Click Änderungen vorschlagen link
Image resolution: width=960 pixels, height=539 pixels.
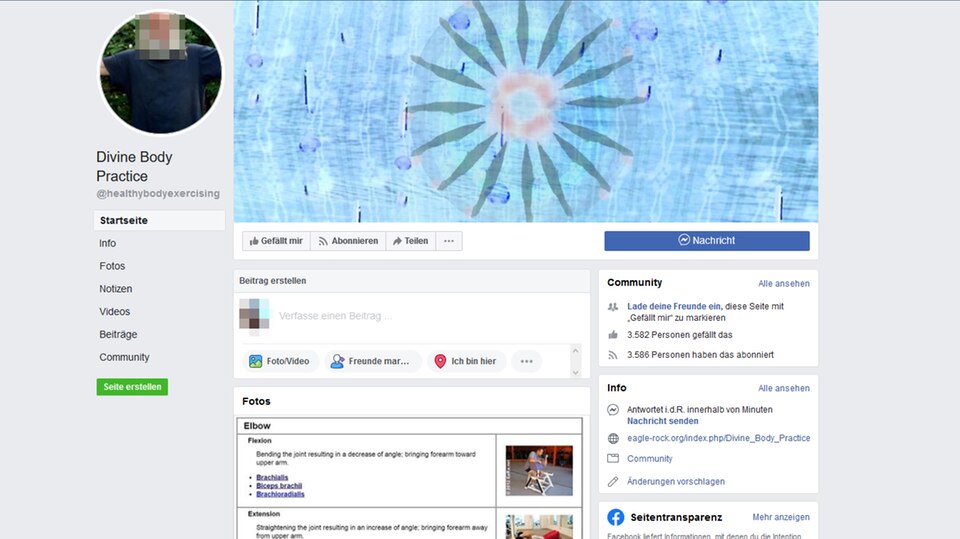pos(676,482)
